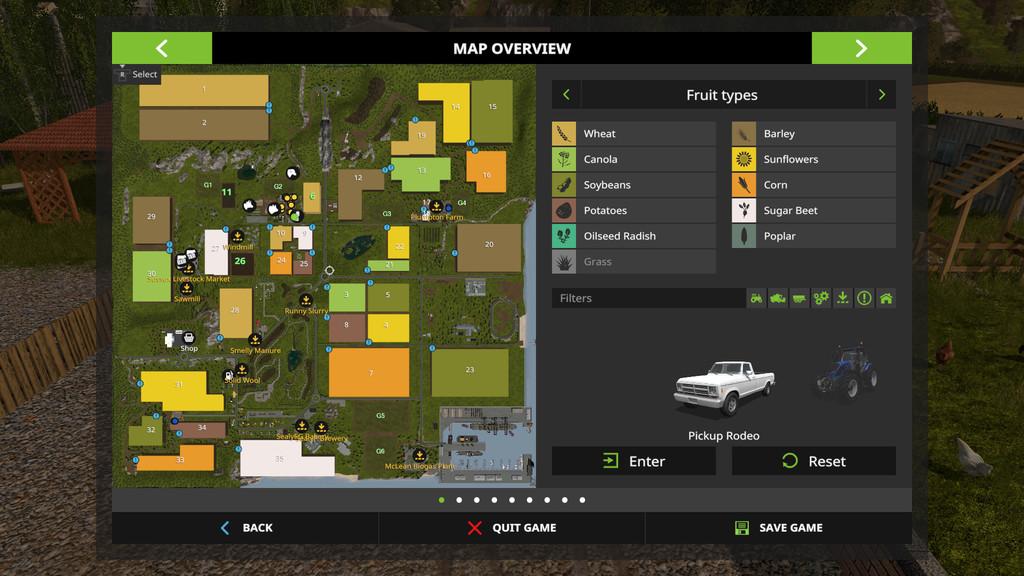Image resolution: width=1024 pixels, height=576 pixels.
Task: Go to previous menu page with left arrow
Action: [x=162, y=48]
